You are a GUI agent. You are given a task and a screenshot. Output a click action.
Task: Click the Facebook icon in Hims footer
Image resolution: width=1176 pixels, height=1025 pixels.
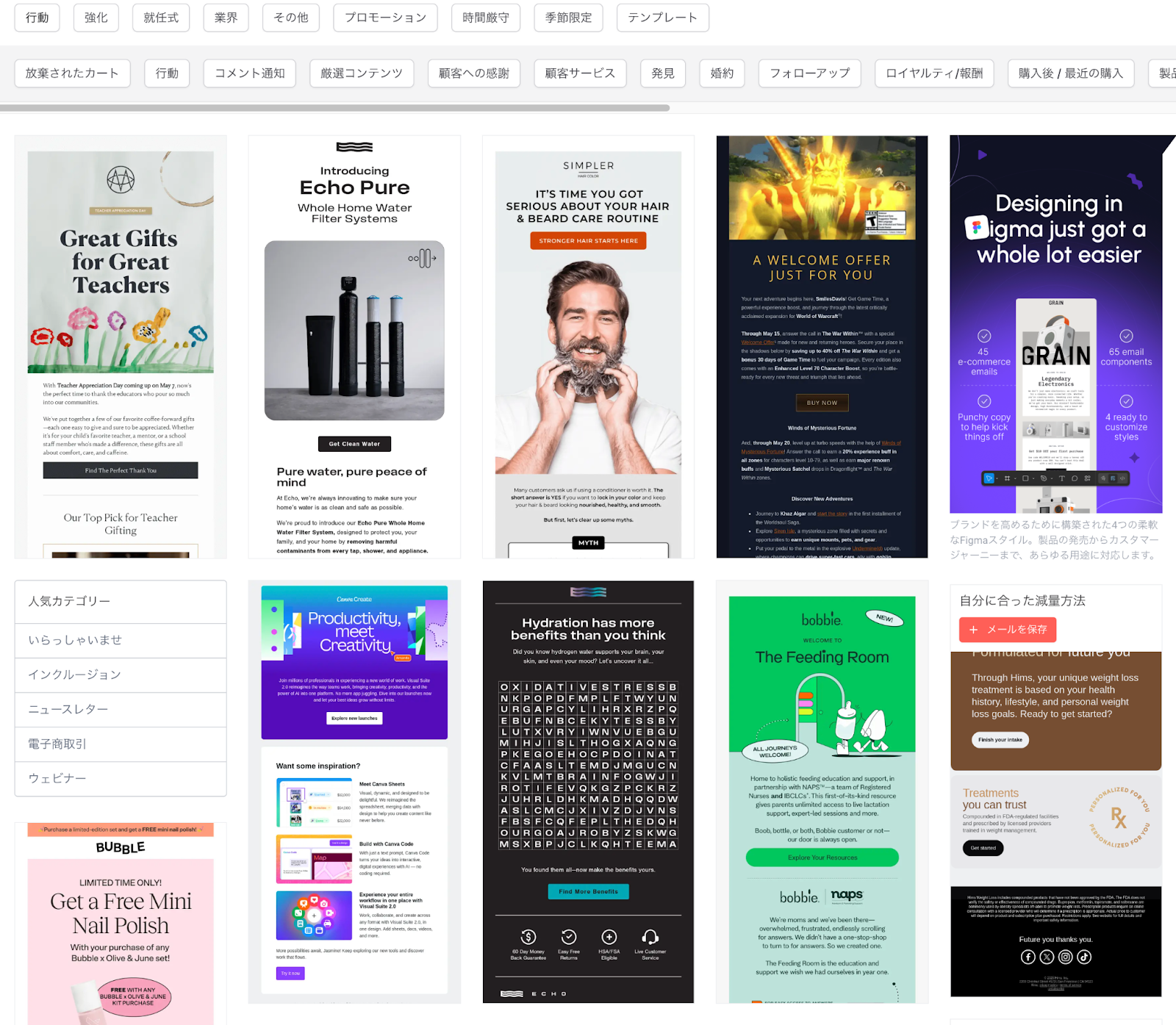pyautogui.click(x=1028, y=957)
